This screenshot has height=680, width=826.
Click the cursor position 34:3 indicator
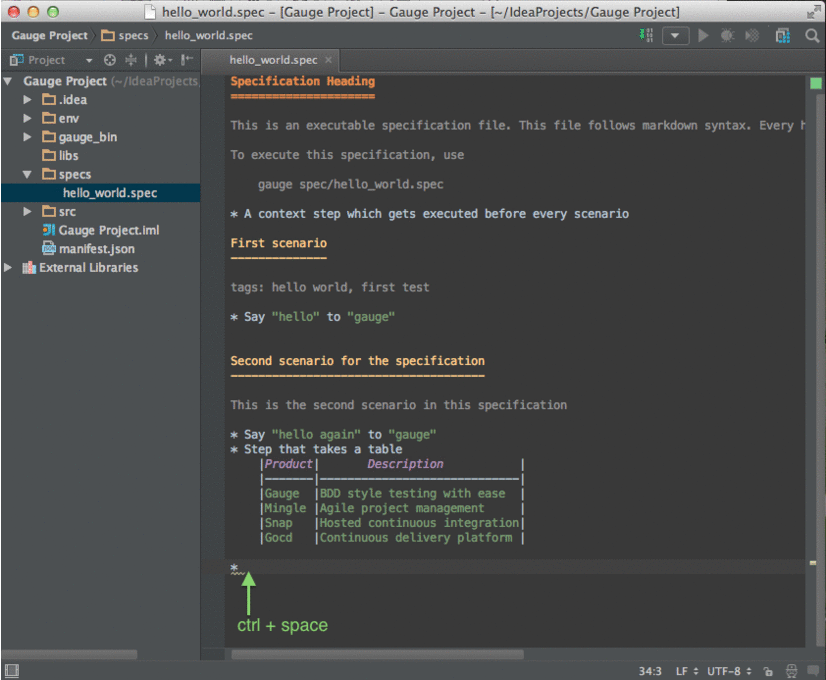coord(650,671)
